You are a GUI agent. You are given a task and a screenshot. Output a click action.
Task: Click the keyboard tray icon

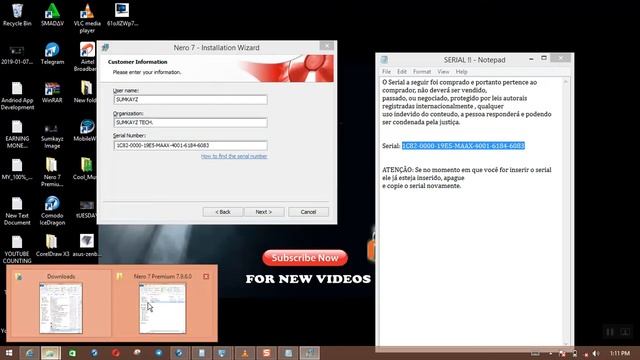click(535, 353)
